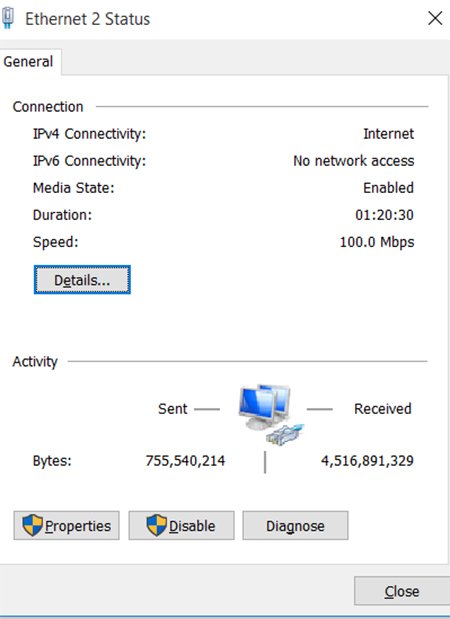This screenshot has height=619, width=450.
Task: Click the Ethernet adapter icon in the title bar
Action: coord(8,18)
